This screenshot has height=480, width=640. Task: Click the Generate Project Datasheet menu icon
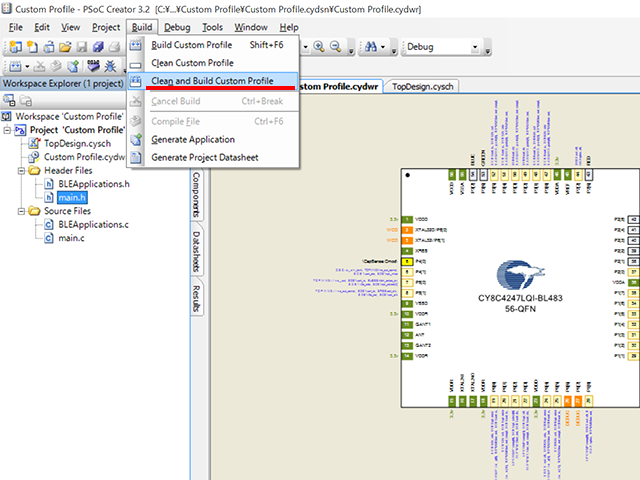click(x=136, y=158)
